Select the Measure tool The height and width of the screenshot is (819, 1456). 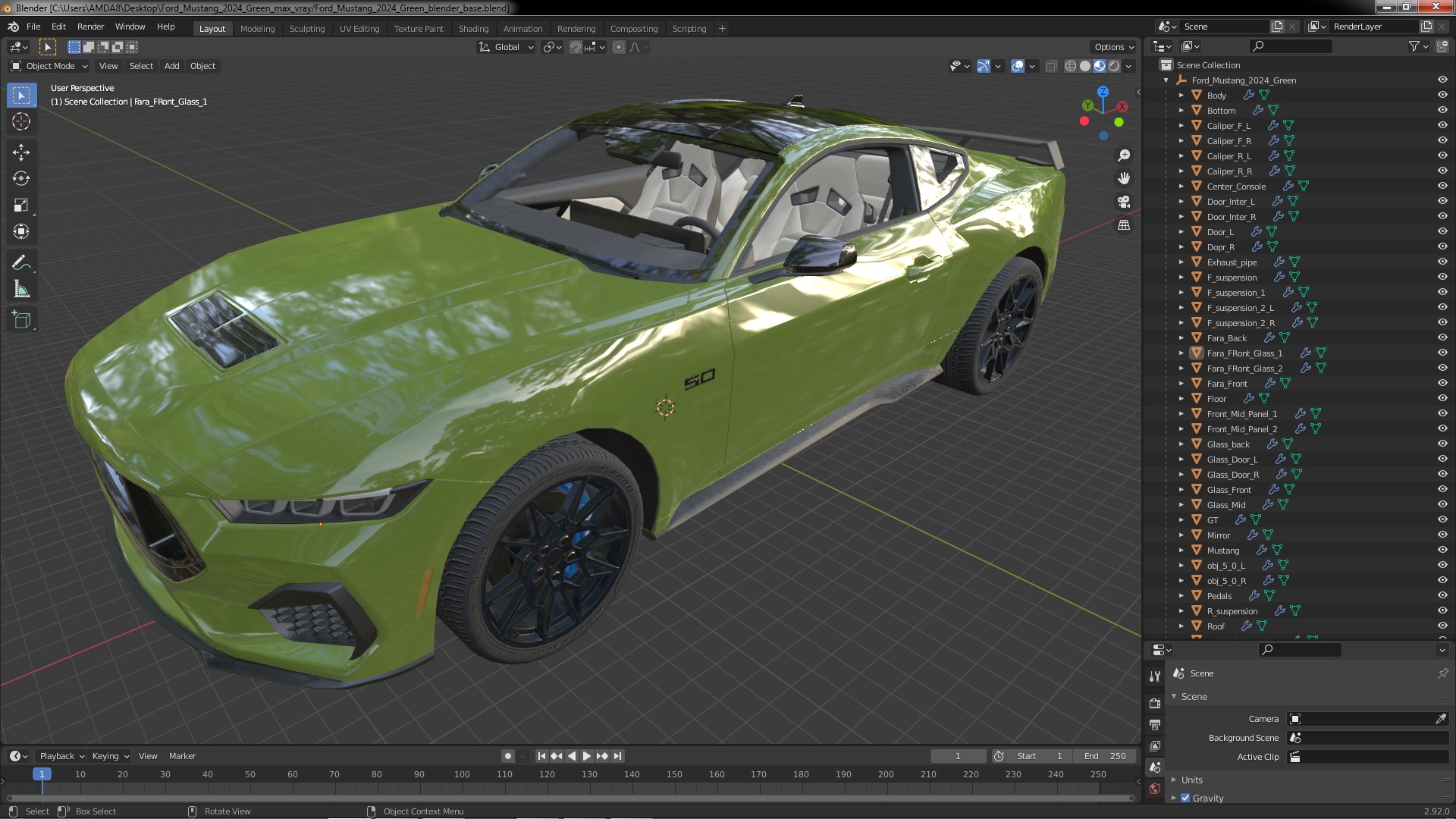[x=21, y=290]
